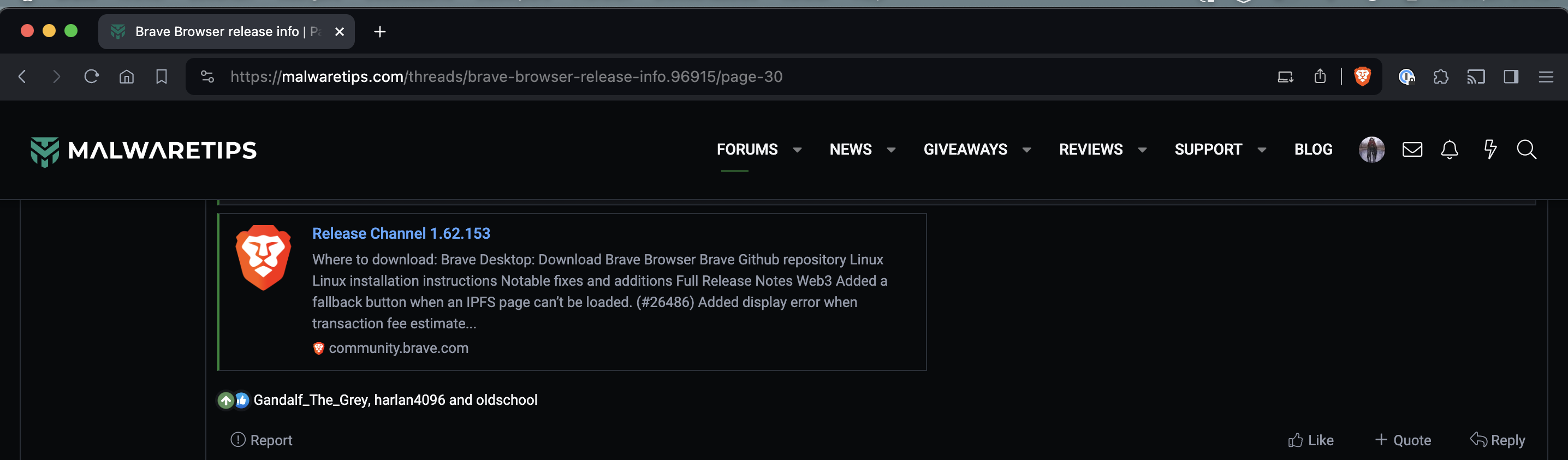Click the Cast media icon
Image resolution: width=1568 pixels, height=460 pixels.
click(x=1476, y=77)
